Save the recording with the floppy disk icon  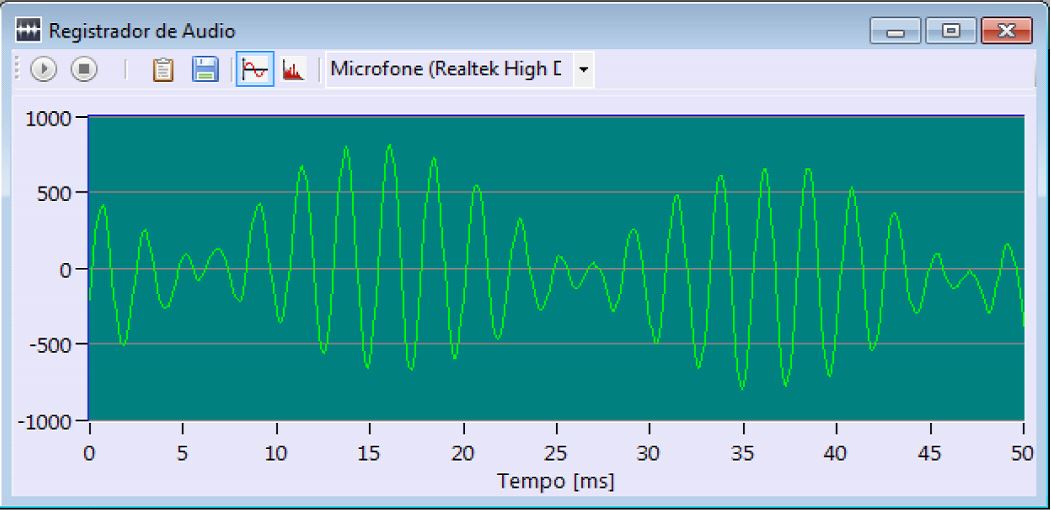[x=205, y=69]
